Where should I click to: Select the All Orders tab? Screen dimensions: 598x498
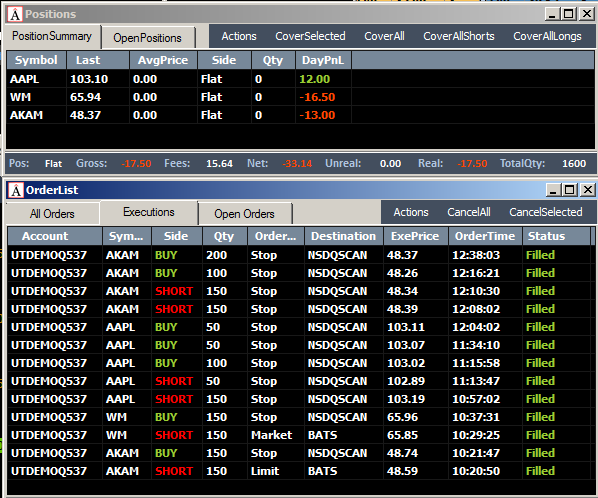coord(52,214)
